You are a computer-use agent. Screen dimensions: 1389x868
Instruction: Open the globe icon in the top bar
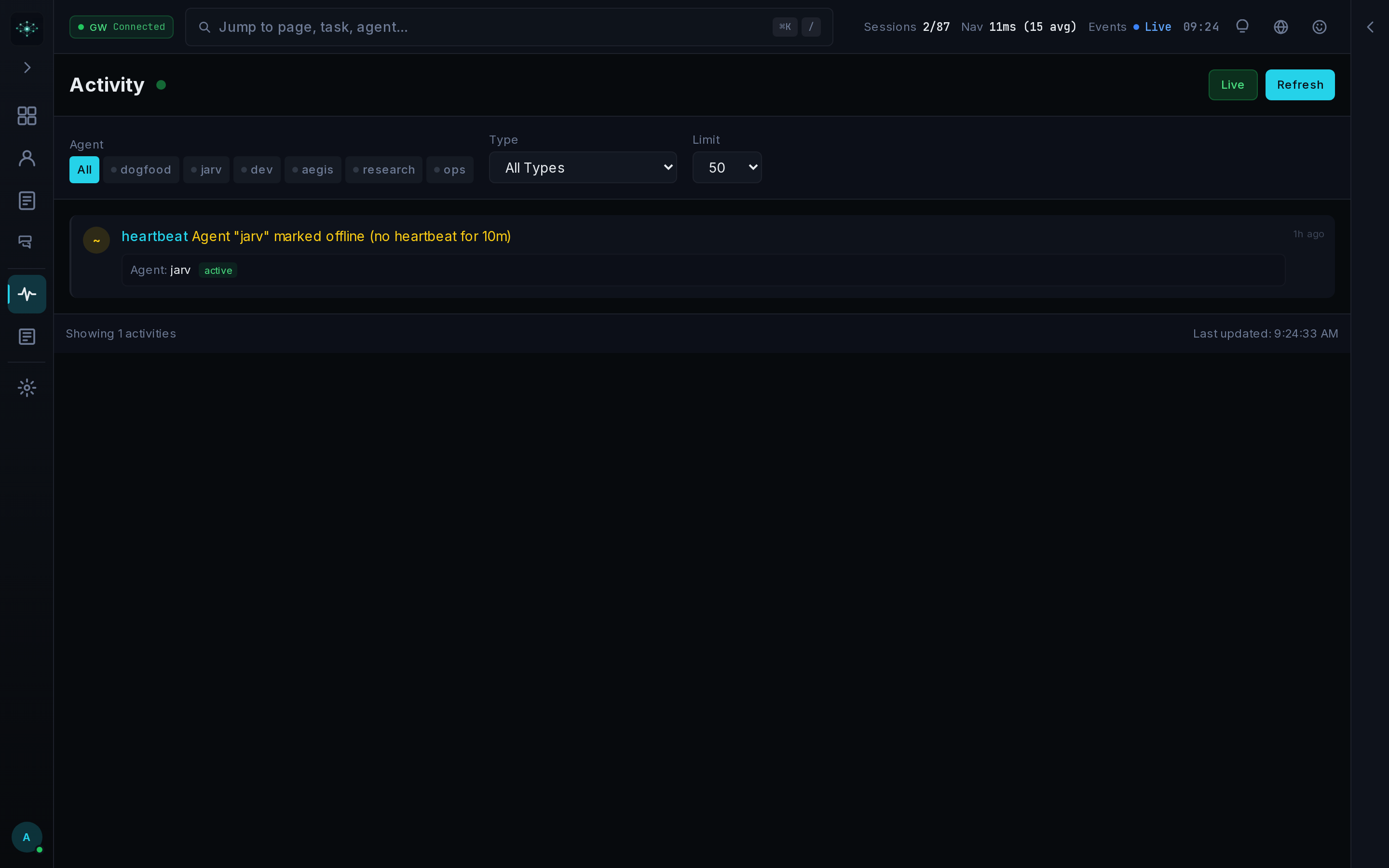[x=1280, y=27]
